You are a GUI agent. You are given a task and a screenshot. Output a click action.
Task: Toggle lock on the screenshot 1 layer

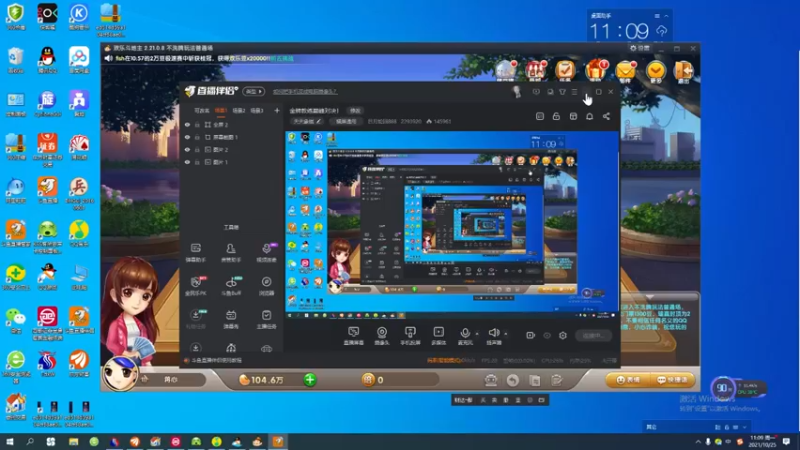197,137
